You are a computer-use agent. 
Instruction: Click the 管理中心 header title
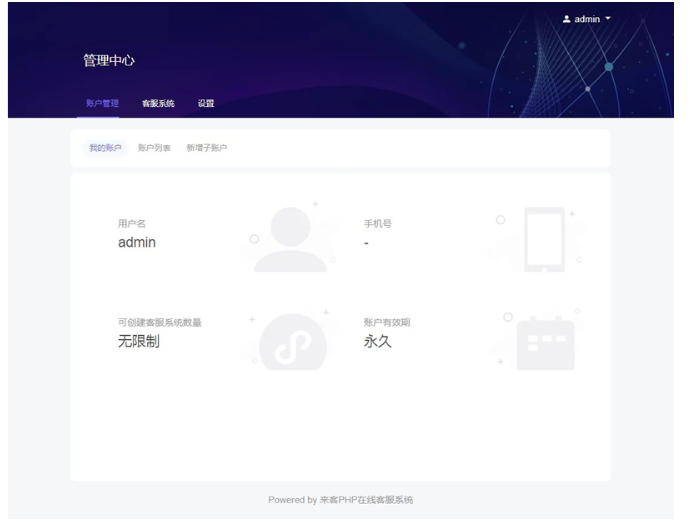[108, 61]
